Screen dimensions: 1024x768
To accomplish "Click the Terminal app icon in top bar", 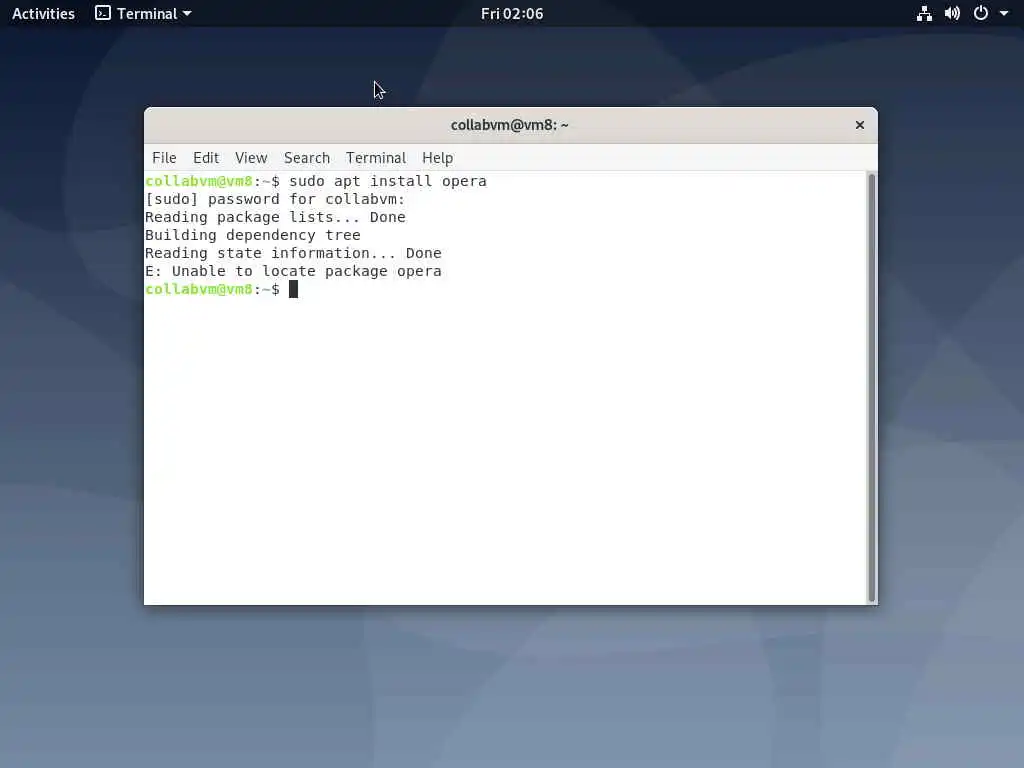I will pos(103,13).
